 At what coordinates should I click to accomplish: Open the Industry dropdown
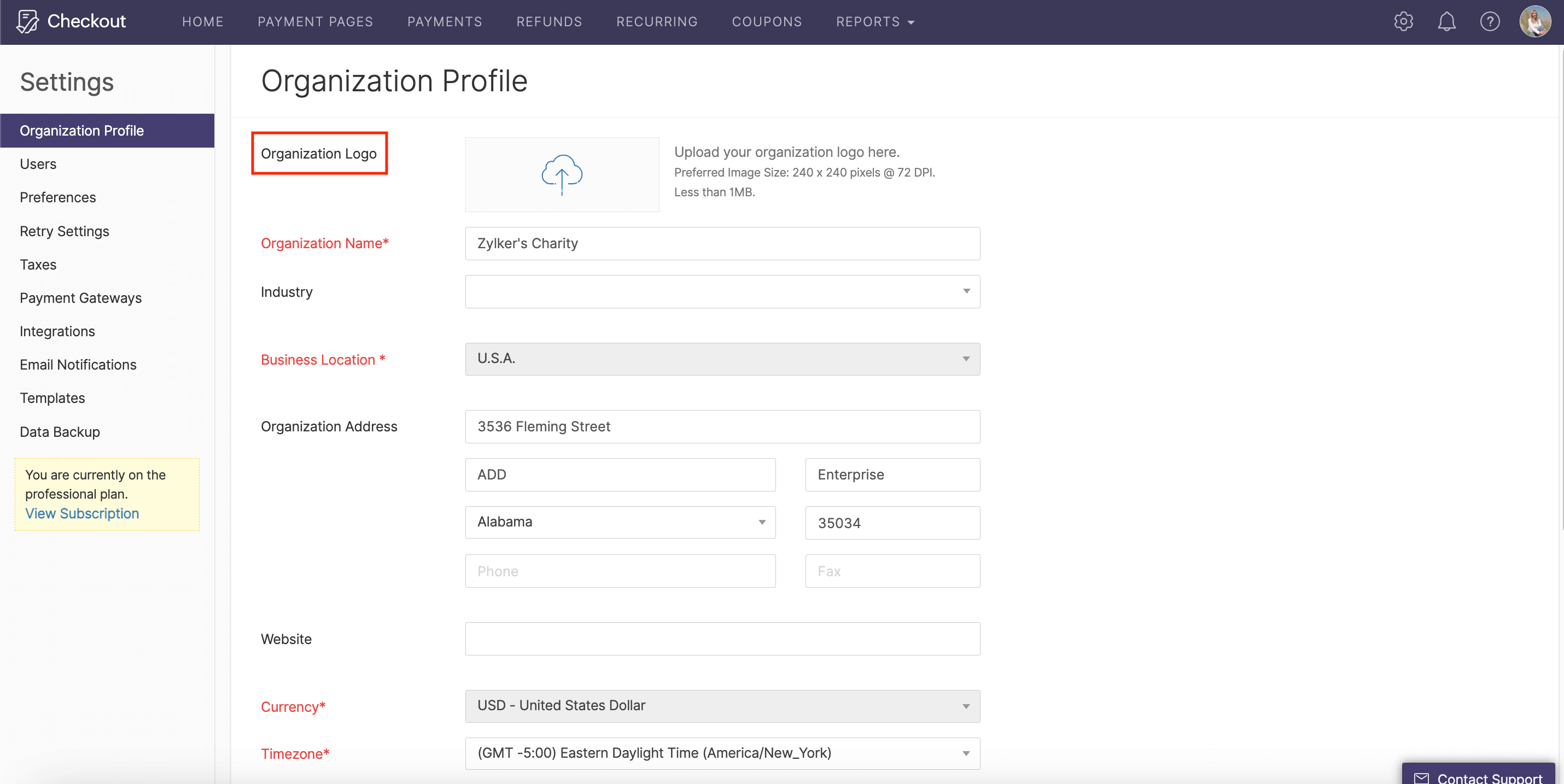[722, 292]
